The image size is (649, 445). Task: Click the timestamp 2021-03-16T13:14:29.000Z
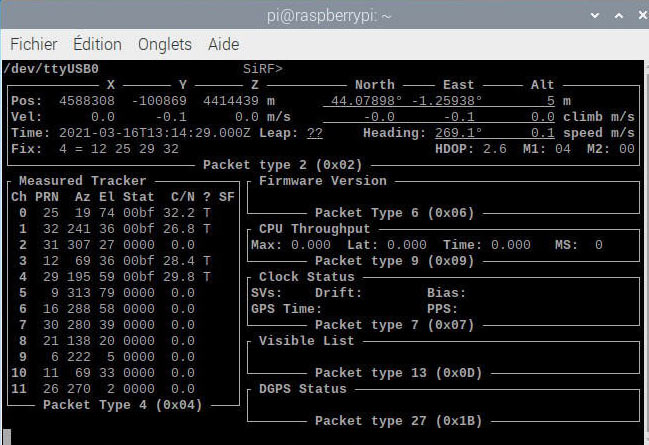click(x=155, y=133)
